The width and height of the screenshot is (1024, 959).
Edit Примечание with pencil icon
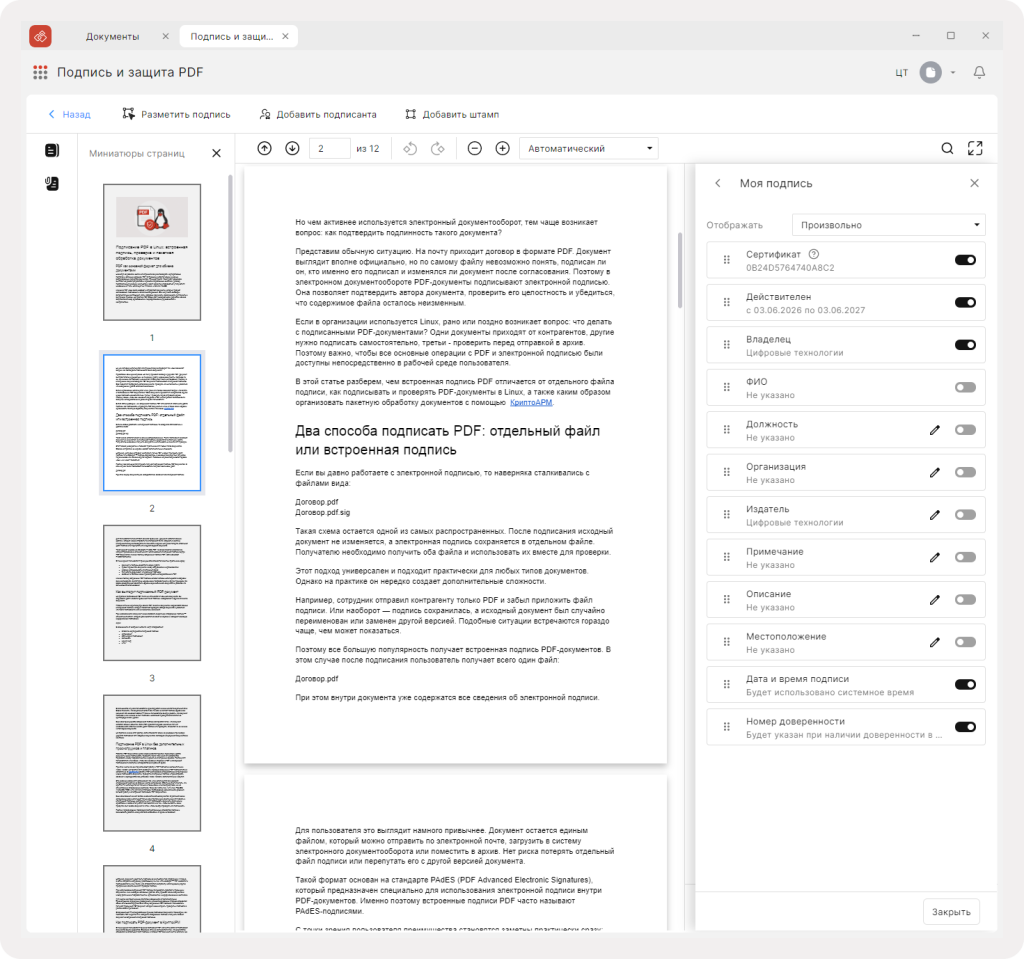point(935,557)
